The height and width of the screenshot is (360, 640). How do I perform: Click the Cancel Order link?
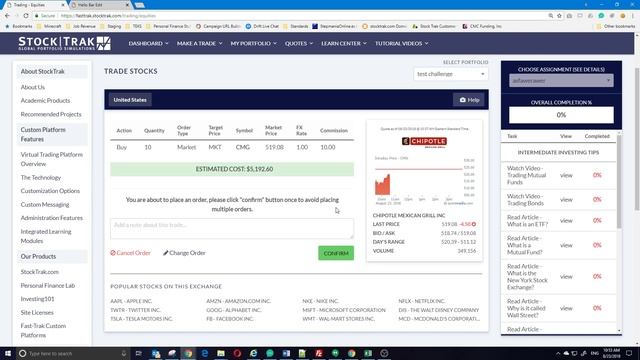tap(130, 253)
